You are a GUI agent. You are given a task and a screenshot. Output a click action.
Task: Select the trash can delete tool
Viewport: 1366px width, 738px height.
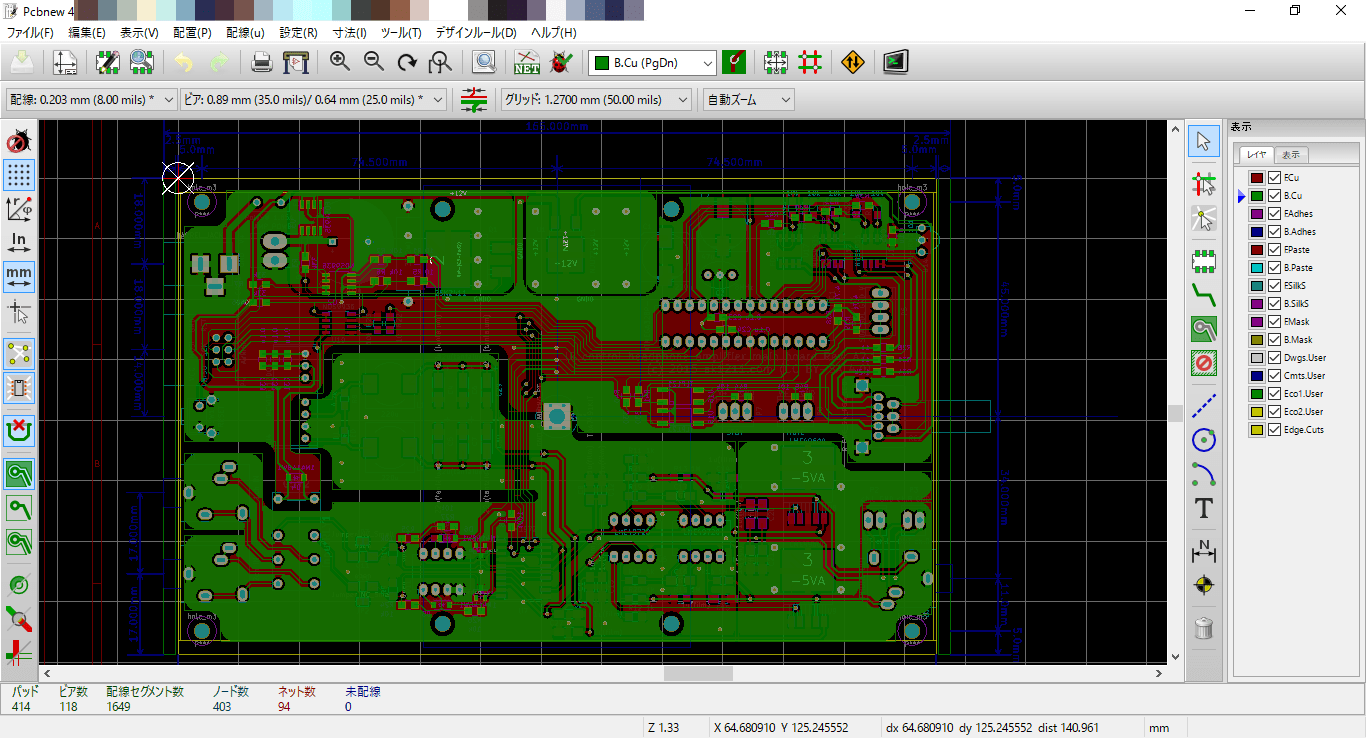coord(1204,628)
